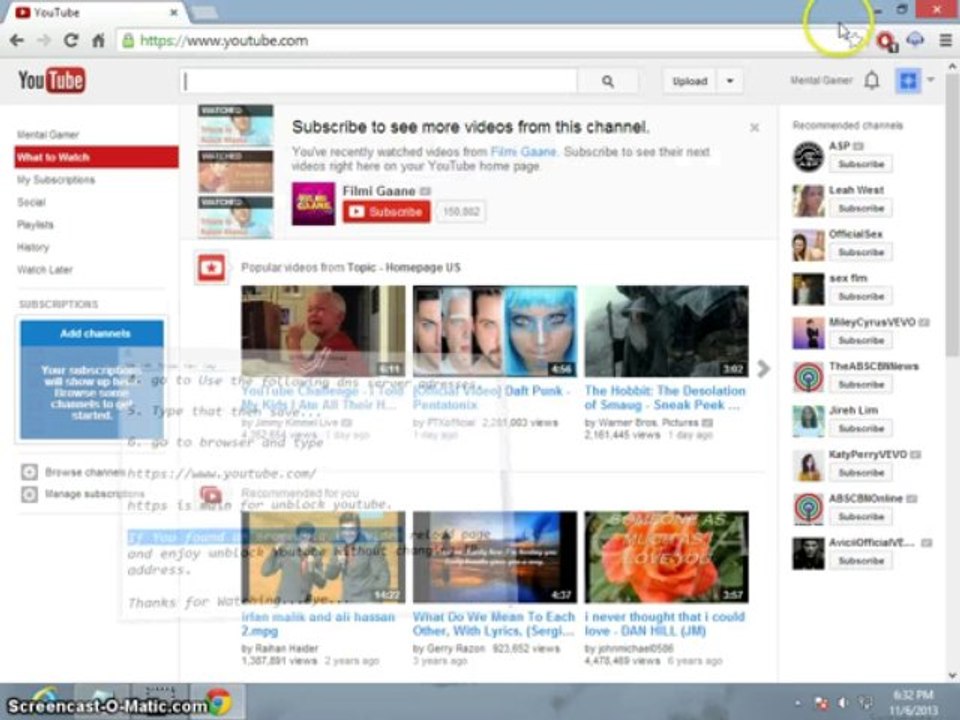Click Mental Gamer in left sidebar
Screen dimensions: 960x720
(x=48, y=134)
